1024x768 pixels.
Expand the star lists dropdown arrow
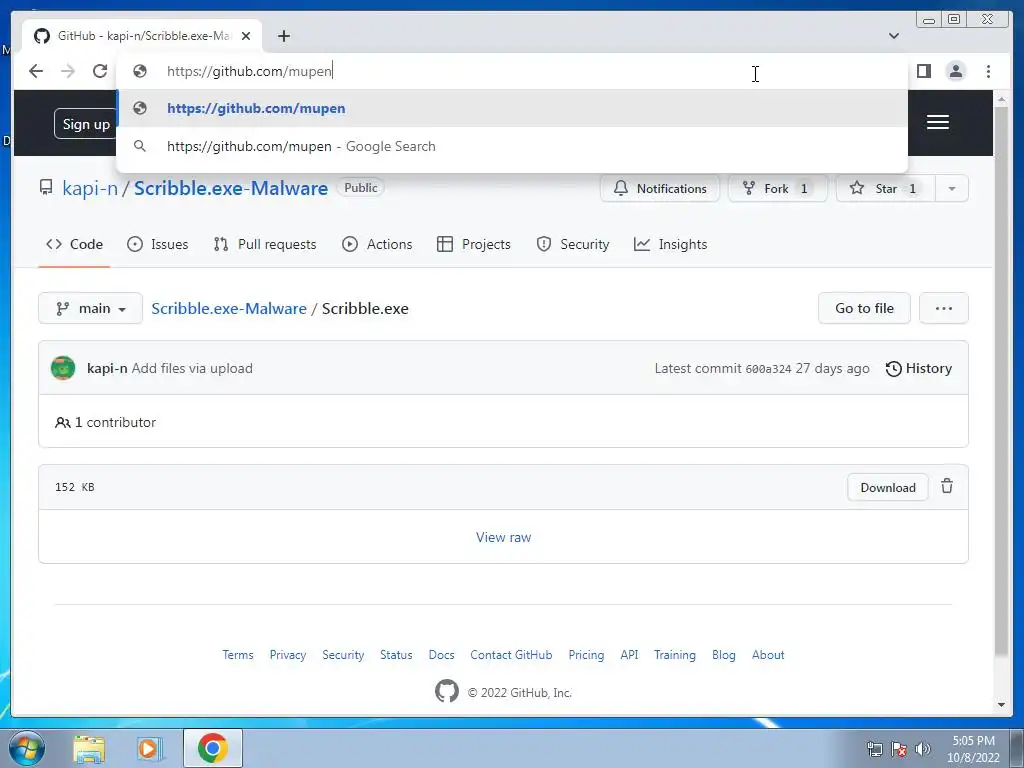point(952,189)
